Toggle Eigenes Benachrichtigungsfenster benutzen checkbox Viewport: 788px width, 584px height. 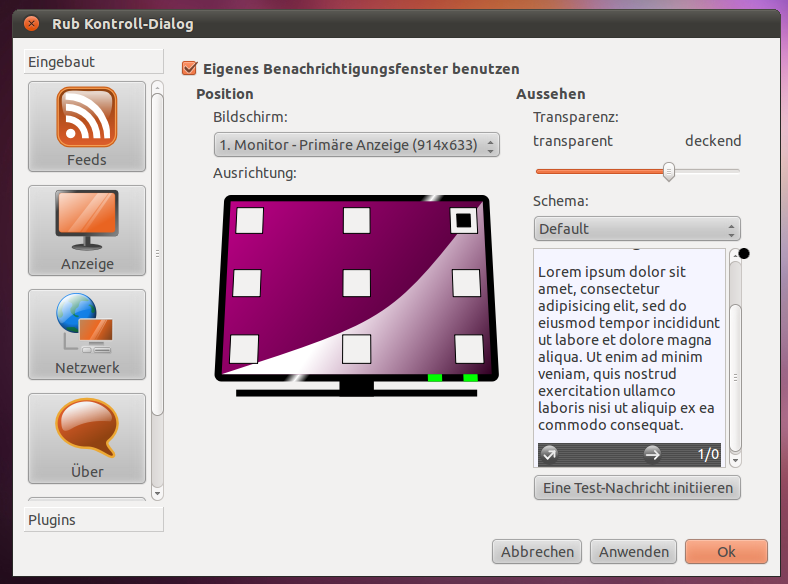pyautogui.click(x=189, y=68)
